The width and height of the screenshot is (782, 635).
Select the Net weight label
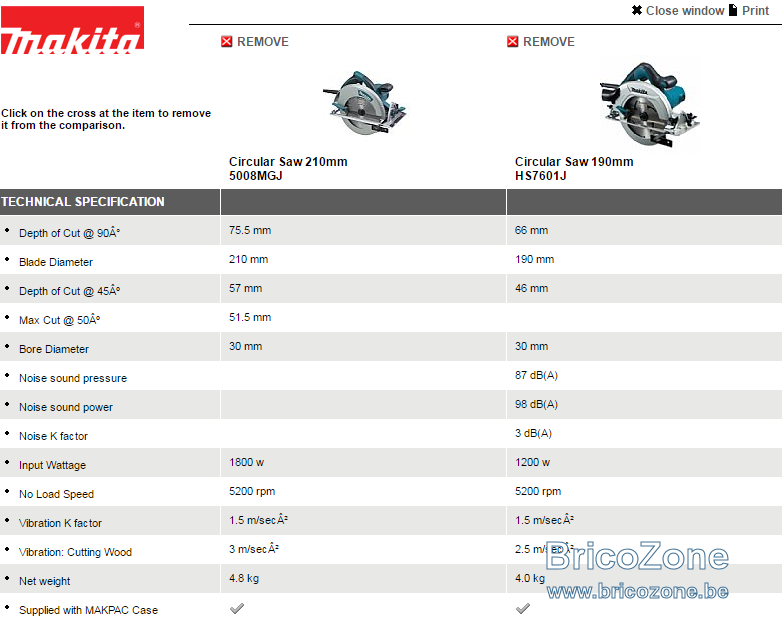click(x=44, y=581)
